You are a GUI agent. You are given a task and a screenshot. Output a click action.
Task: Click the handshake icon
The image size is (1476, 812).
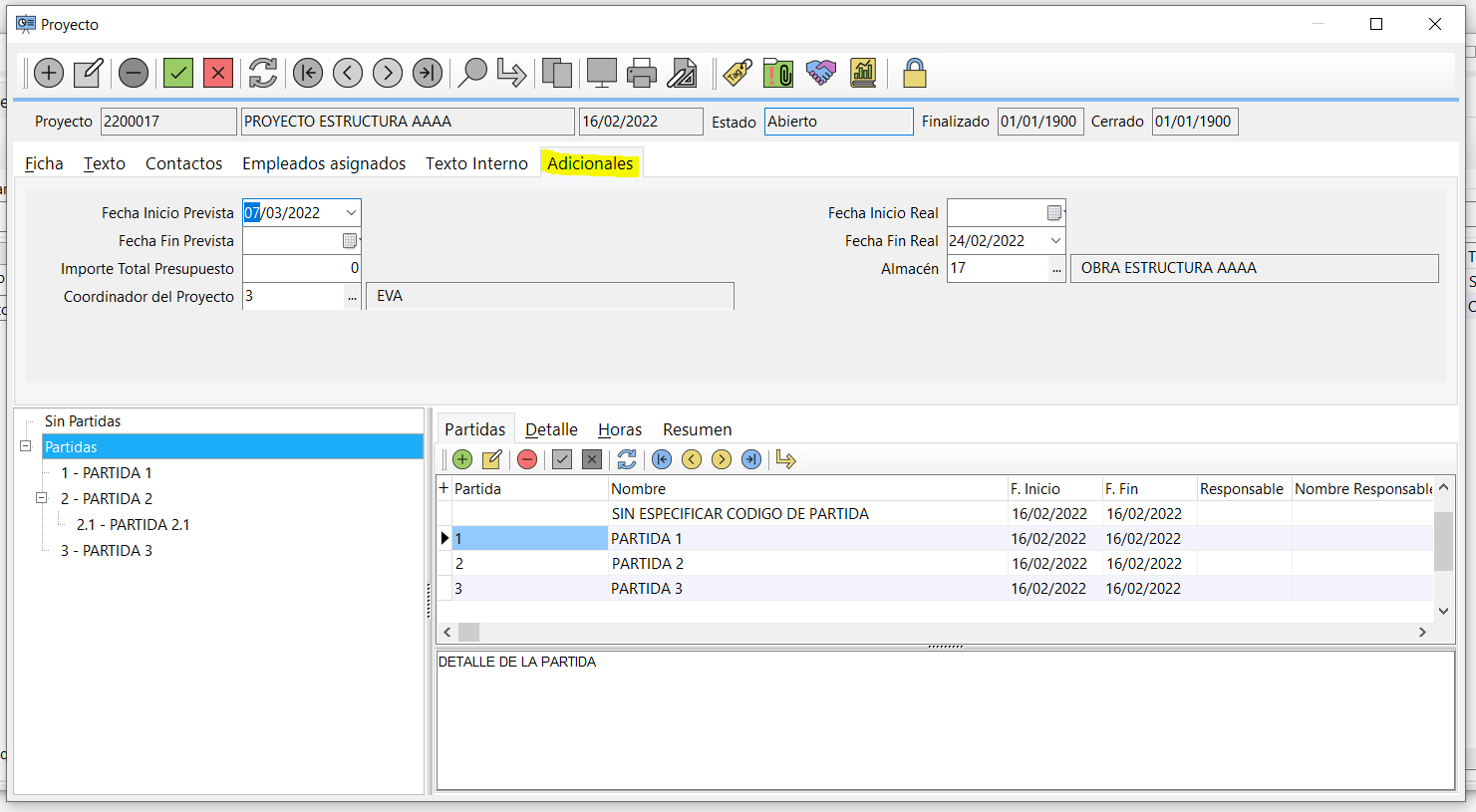[820, 73]
